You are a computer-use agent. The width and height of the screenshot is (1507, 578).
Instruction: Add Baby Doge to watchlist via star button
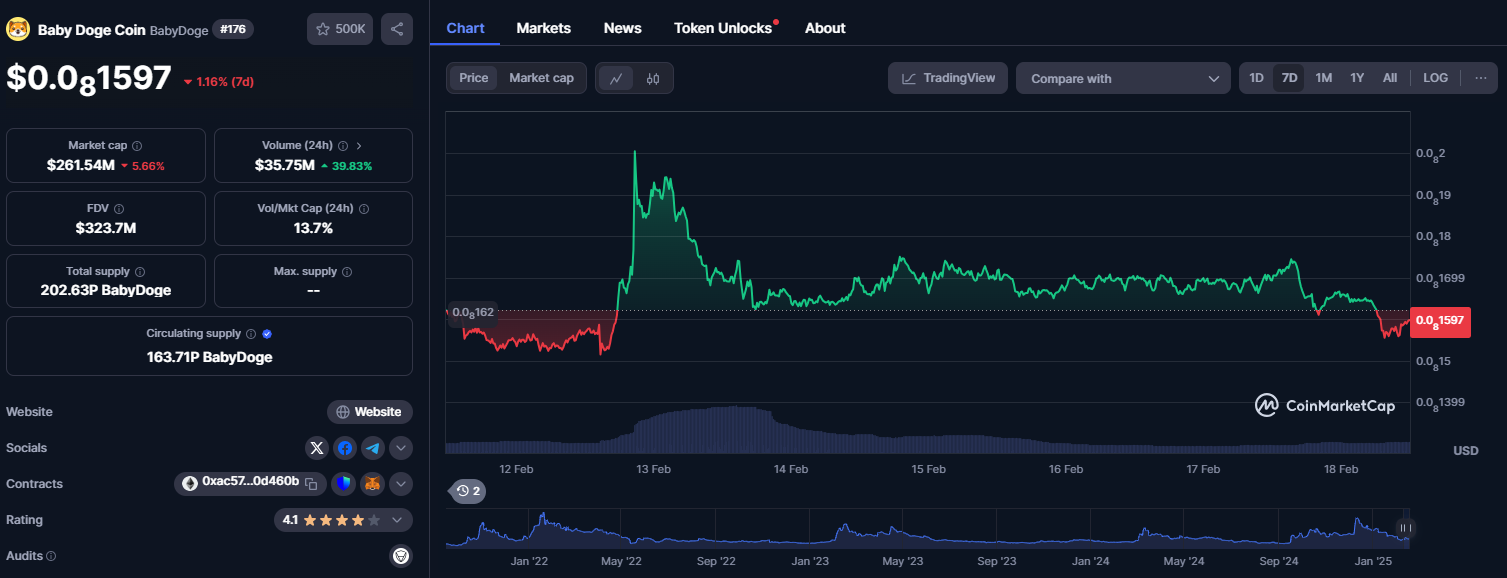tap(340, 29)
